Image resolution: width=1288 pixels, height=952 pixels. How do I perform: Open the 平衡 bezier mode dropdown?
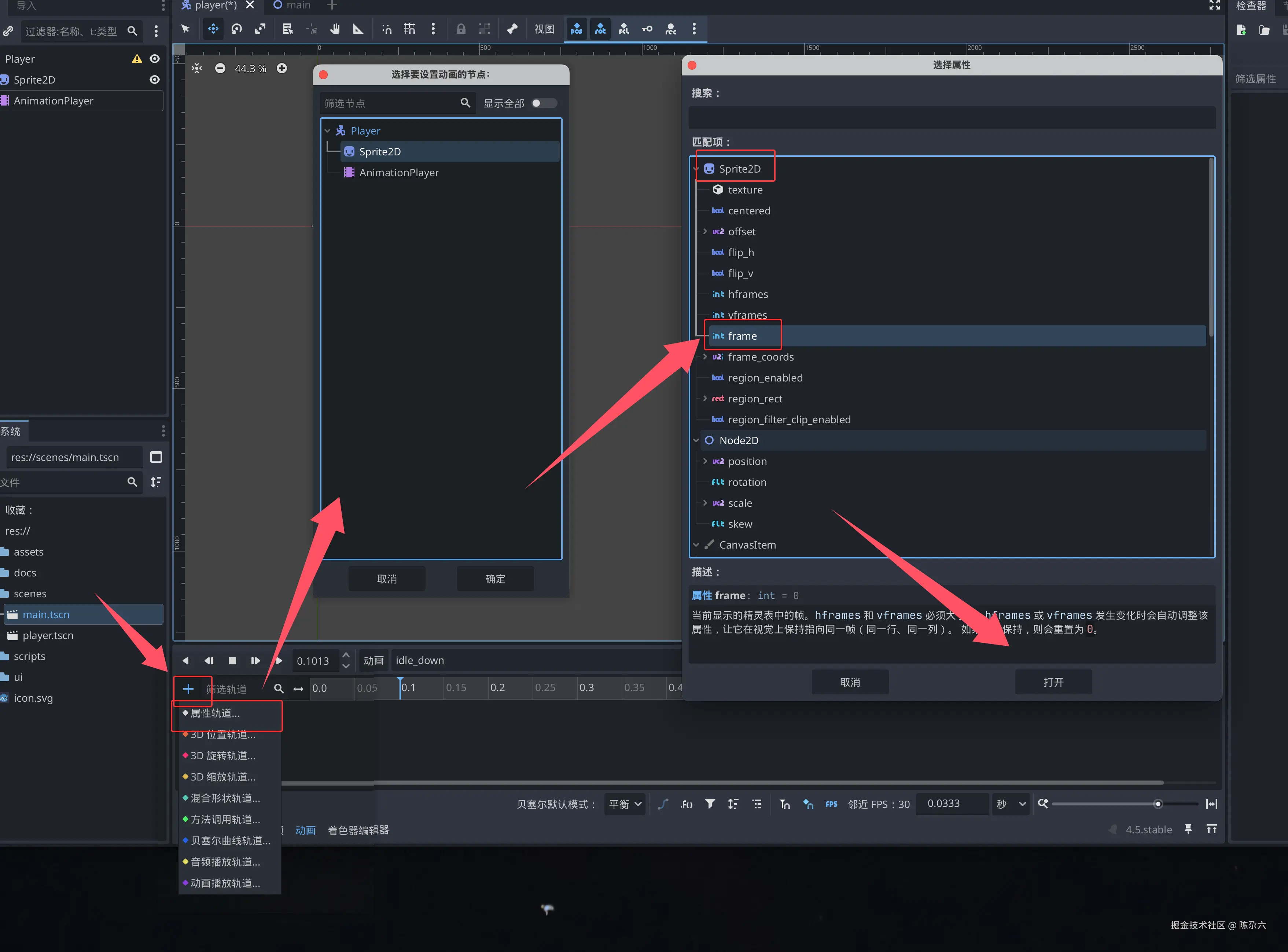tap(625, 804)
